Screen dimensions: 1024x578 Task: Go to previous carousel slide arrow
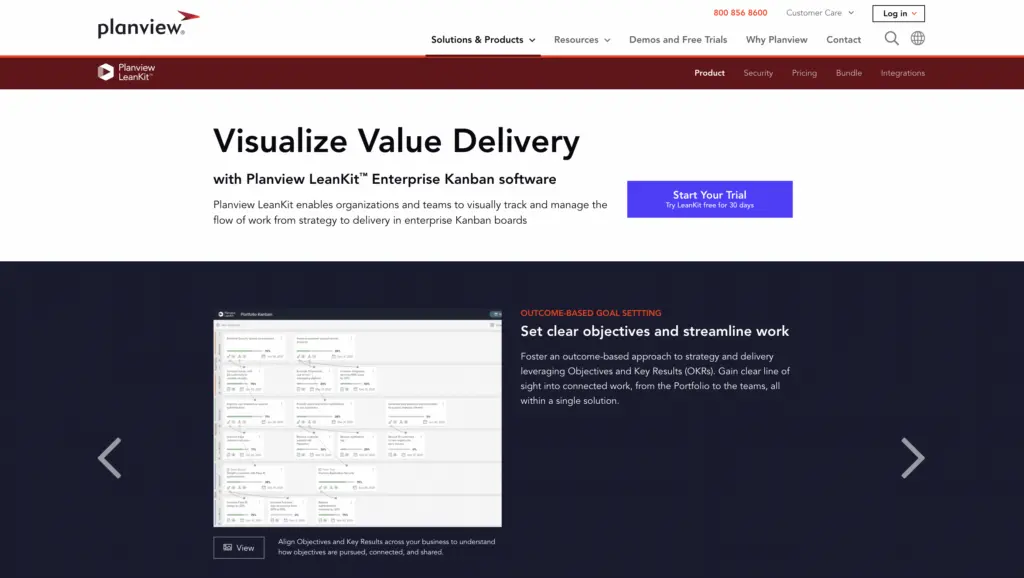(110, 458)
